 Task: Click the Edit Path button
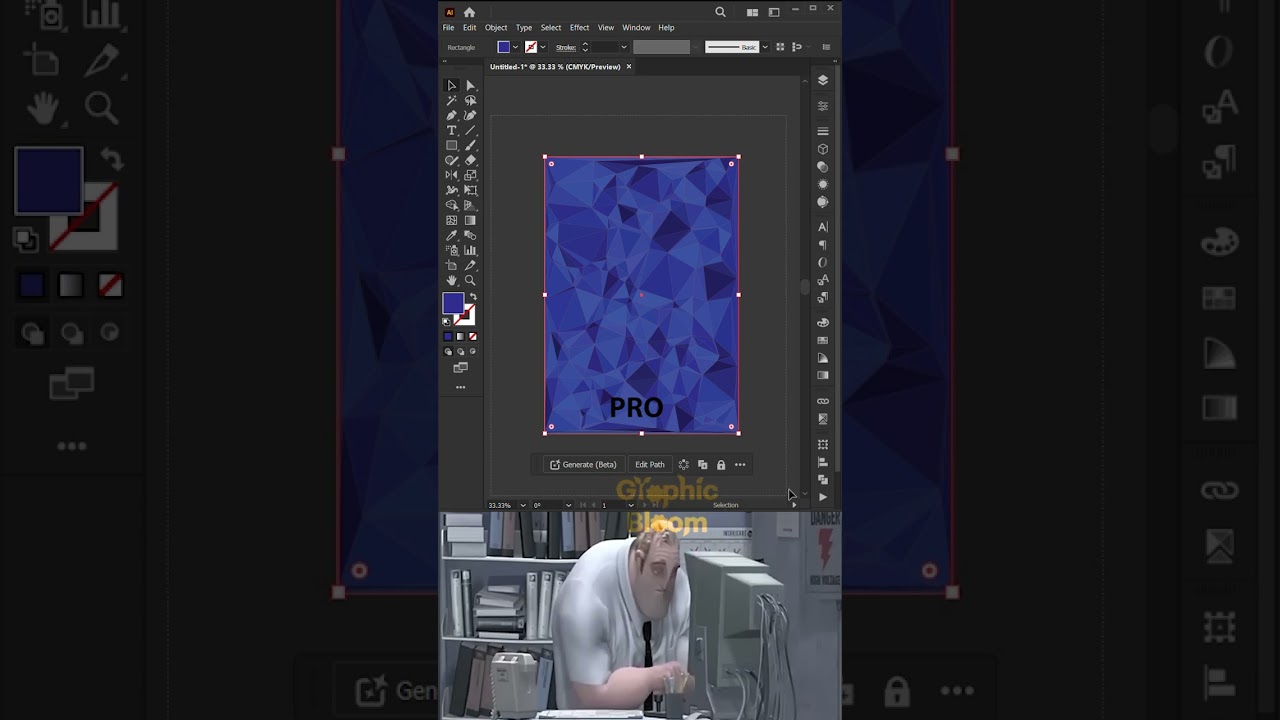coord(650,465)
